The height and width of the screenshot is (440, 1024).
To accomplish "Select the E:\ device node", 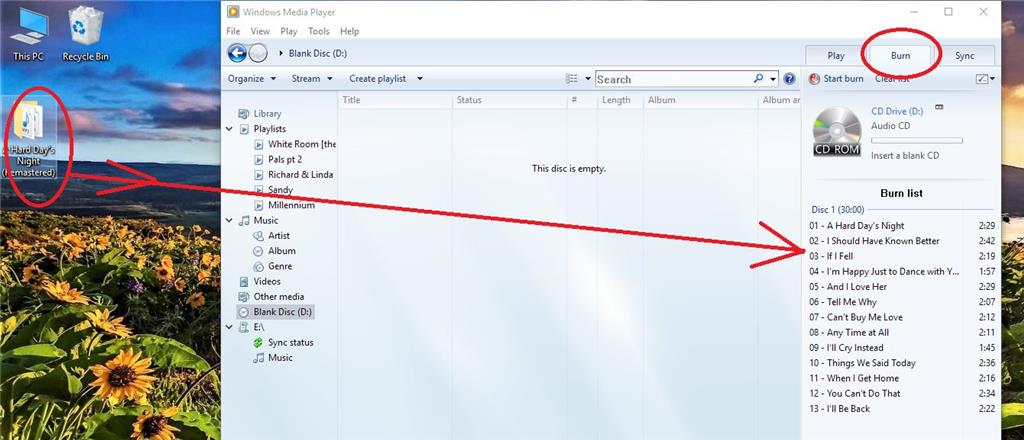I will click(x=259, y=327).
